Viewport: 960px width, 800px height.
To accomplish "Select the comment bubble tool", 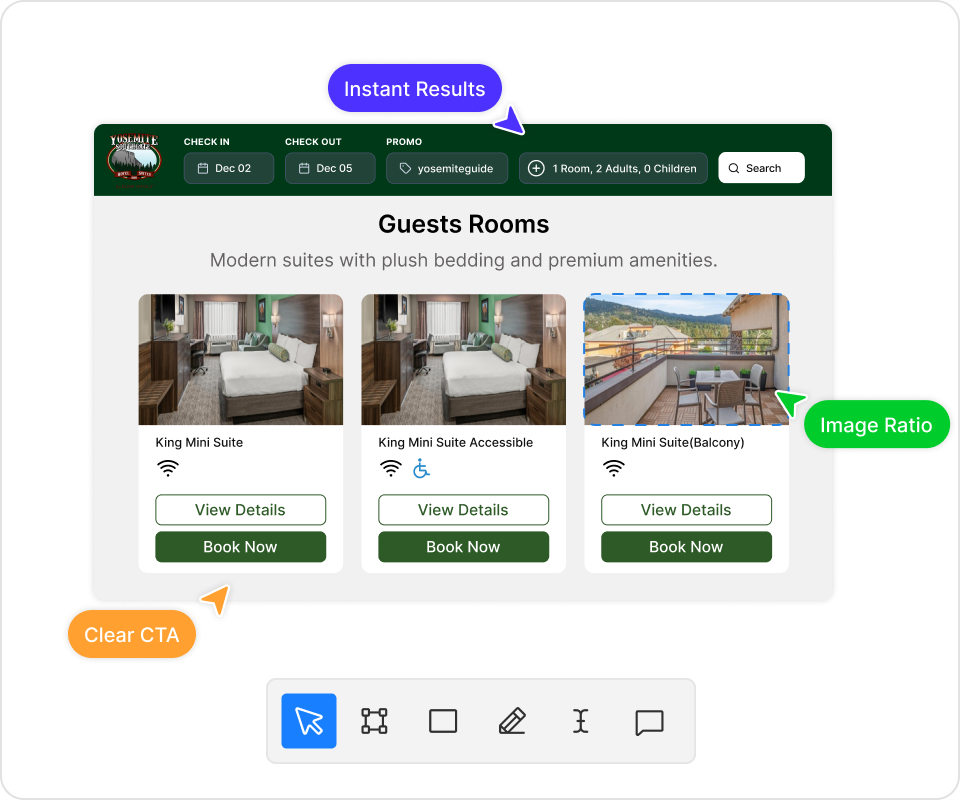I will (649, 722).
